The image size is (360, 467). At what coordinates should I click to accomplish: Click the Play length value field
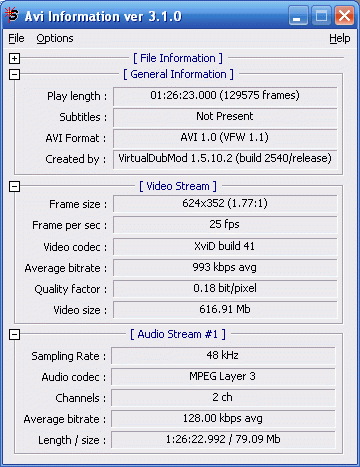click(x=225, y=96)
